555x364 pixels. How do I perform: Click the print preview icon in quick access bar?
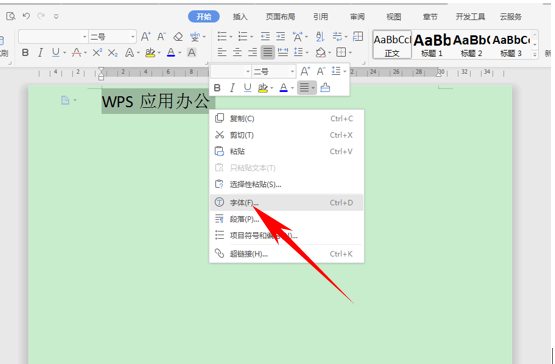point(11,16)
